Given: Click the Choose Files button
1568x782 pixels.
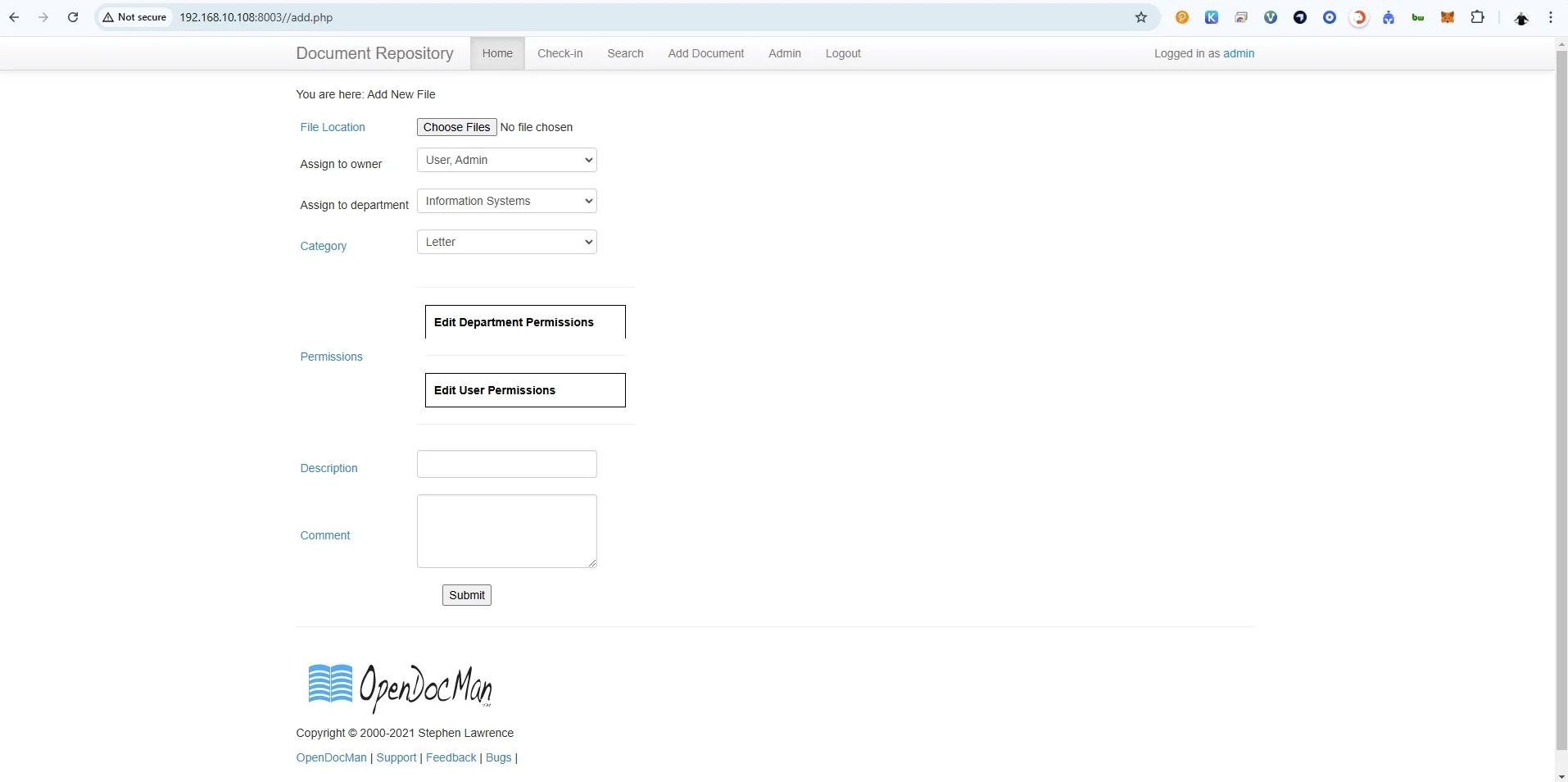Looking at the screenshot, I should [x=457, y=127].
